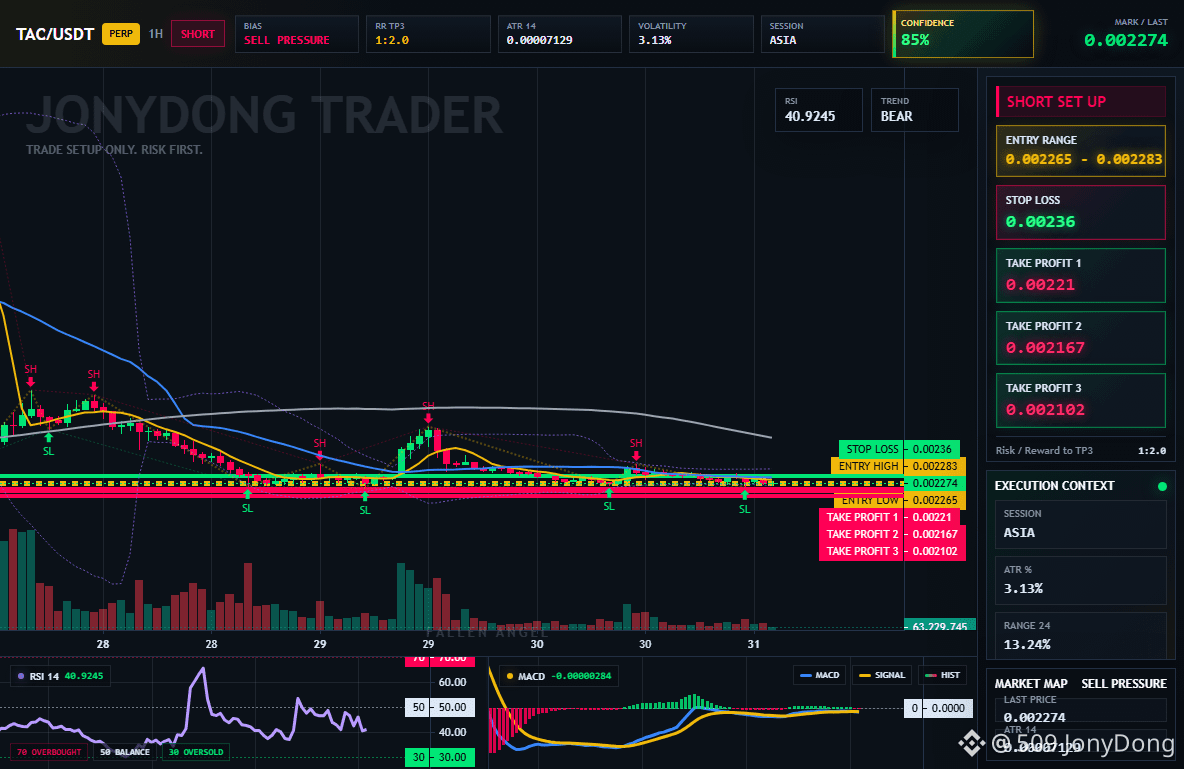The image size is (1184, 769).
Task: Select ENTRY LOW 0.002265 chart label
Action: click(x=899, y=500)
